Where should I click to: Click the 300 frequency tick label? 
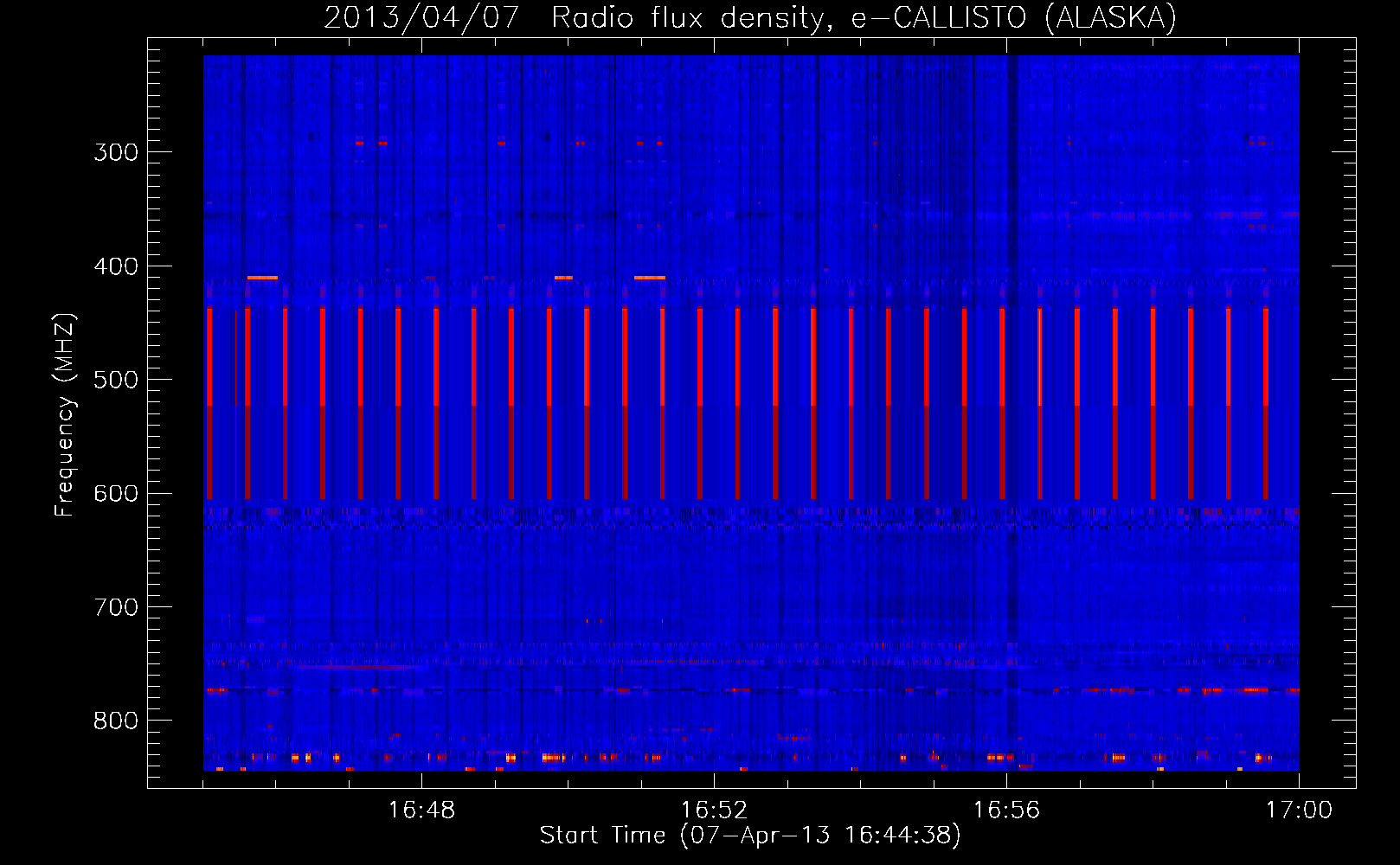point(116,152)
